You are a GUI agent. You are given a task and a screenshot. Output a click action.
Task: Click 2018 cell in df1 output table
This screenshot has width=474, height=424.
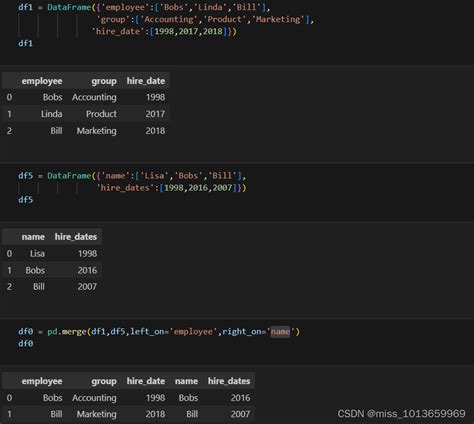(155, 131)
